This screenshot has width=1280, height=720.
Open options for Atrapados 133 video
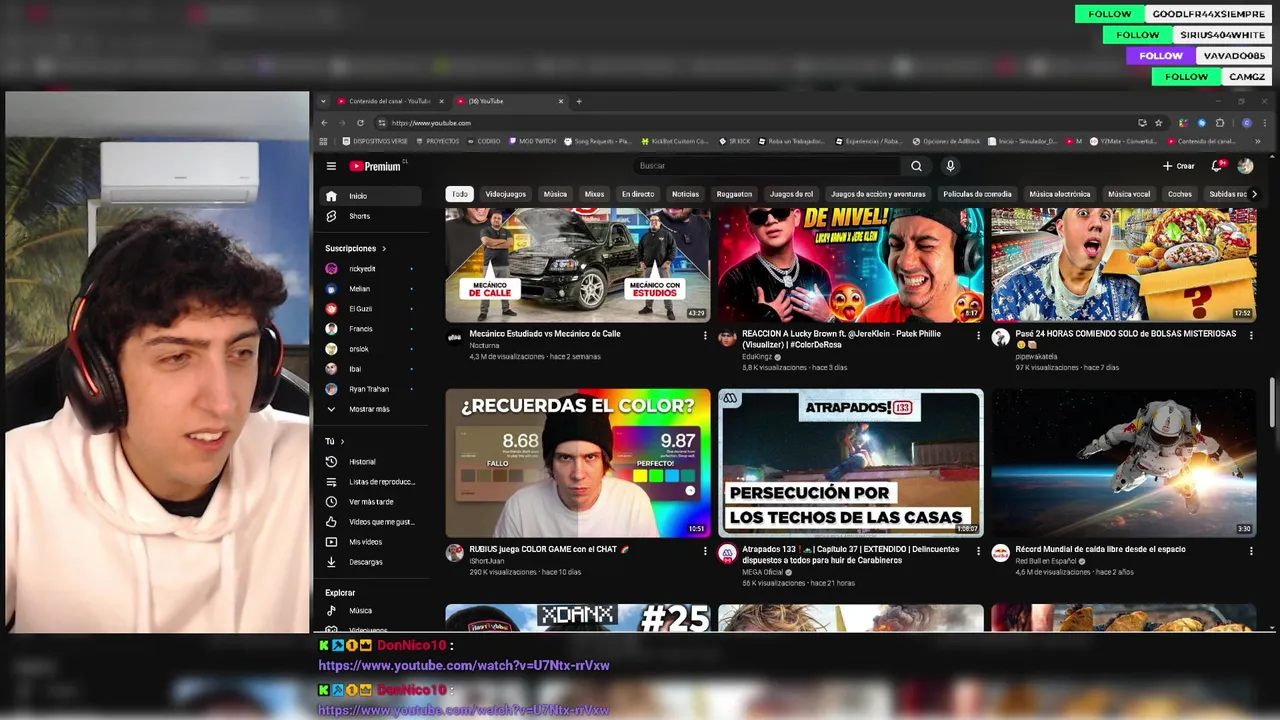tap(978, 551)
